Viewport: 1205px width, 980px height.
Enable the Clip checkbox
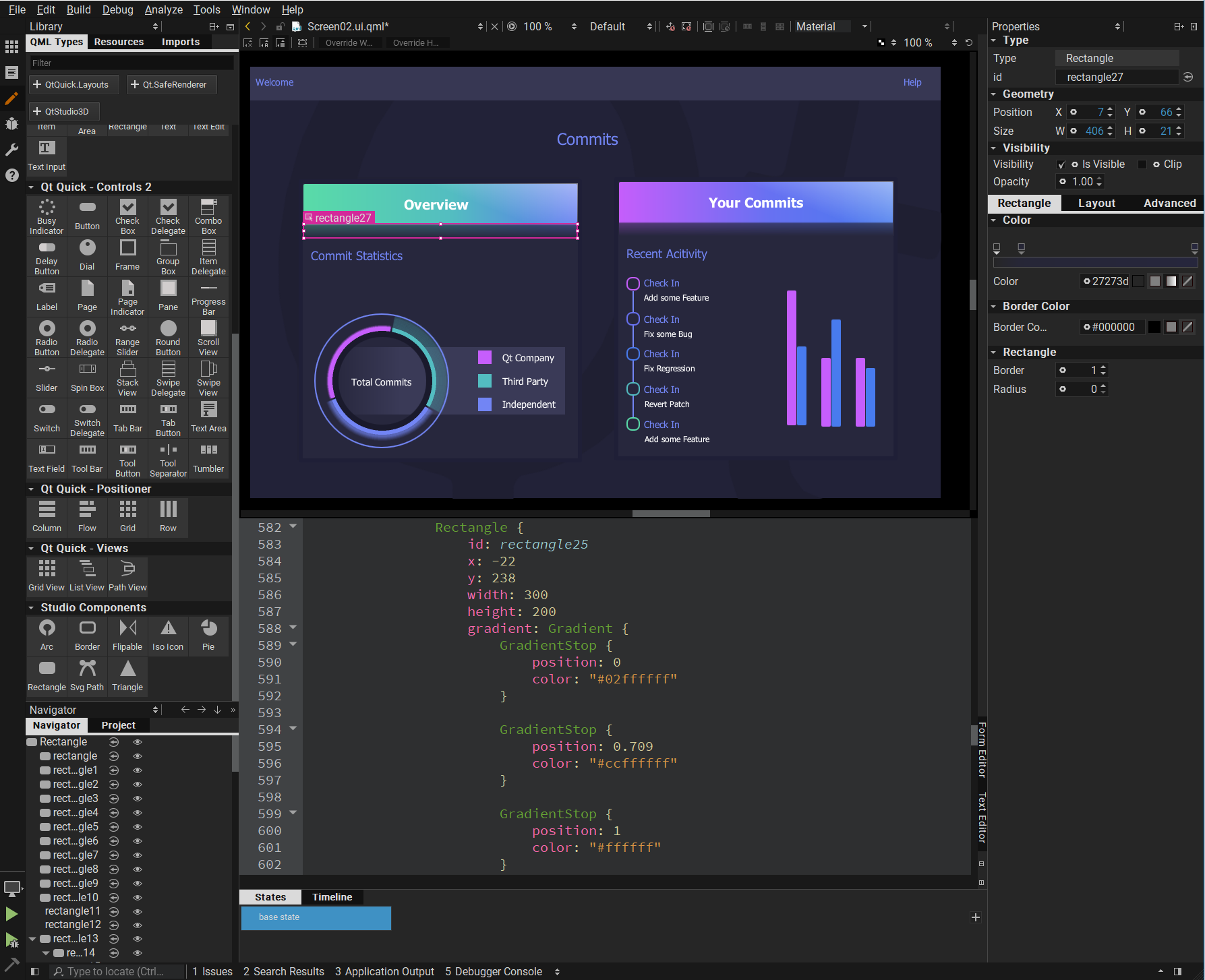[1142, 164]
